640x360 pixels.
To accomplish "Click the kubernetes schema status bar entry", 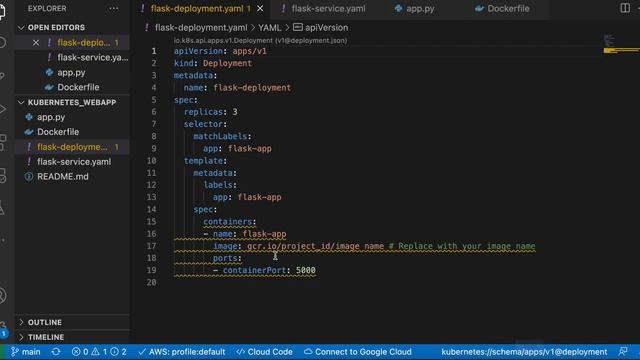I will pos(524,352).
